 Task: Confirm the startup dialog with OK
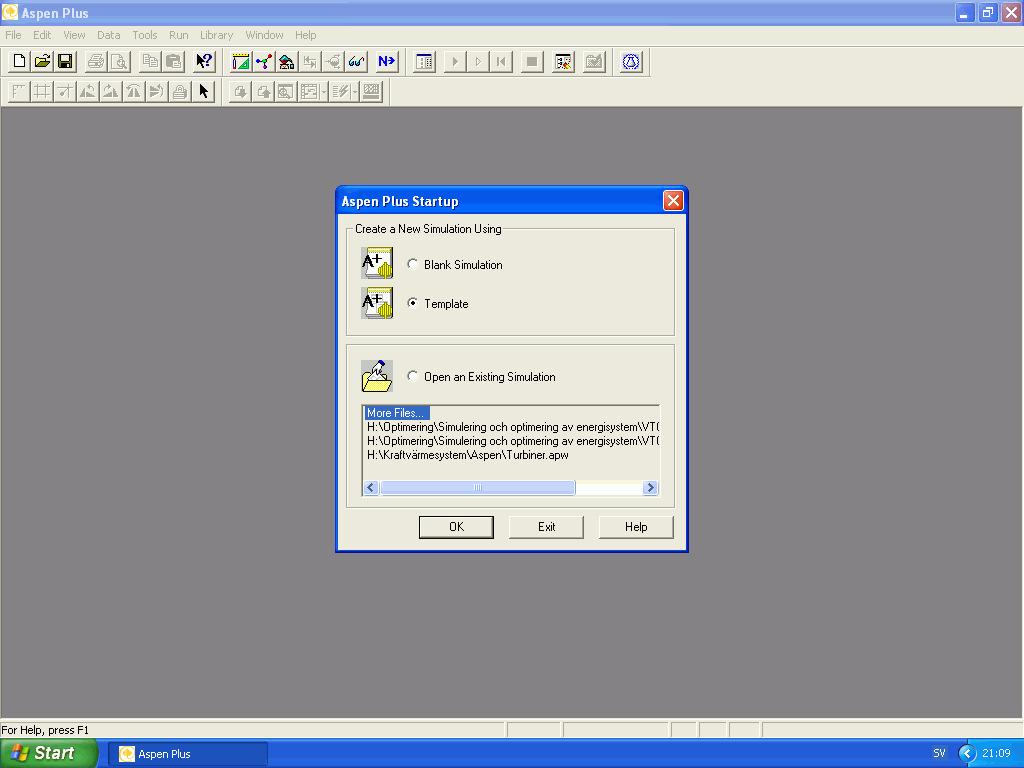456,527
